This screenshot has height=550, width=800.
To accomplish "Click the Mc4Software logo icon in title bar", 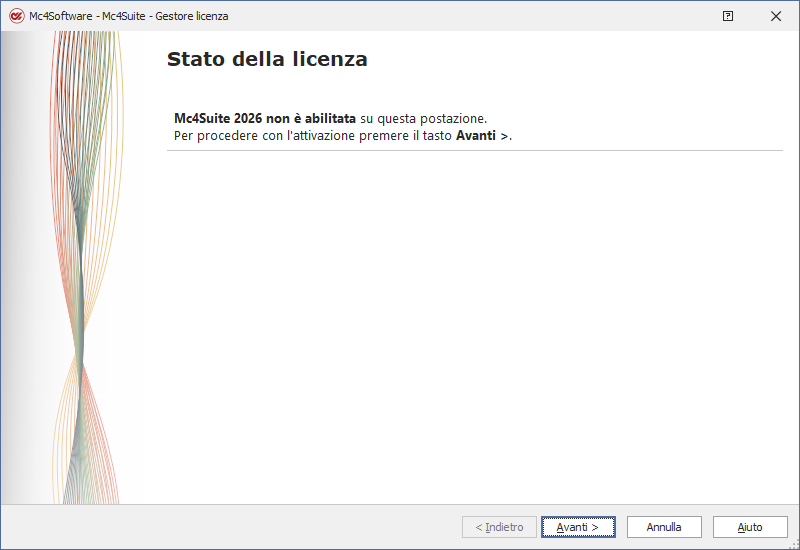I will click(x=16, y=16).
